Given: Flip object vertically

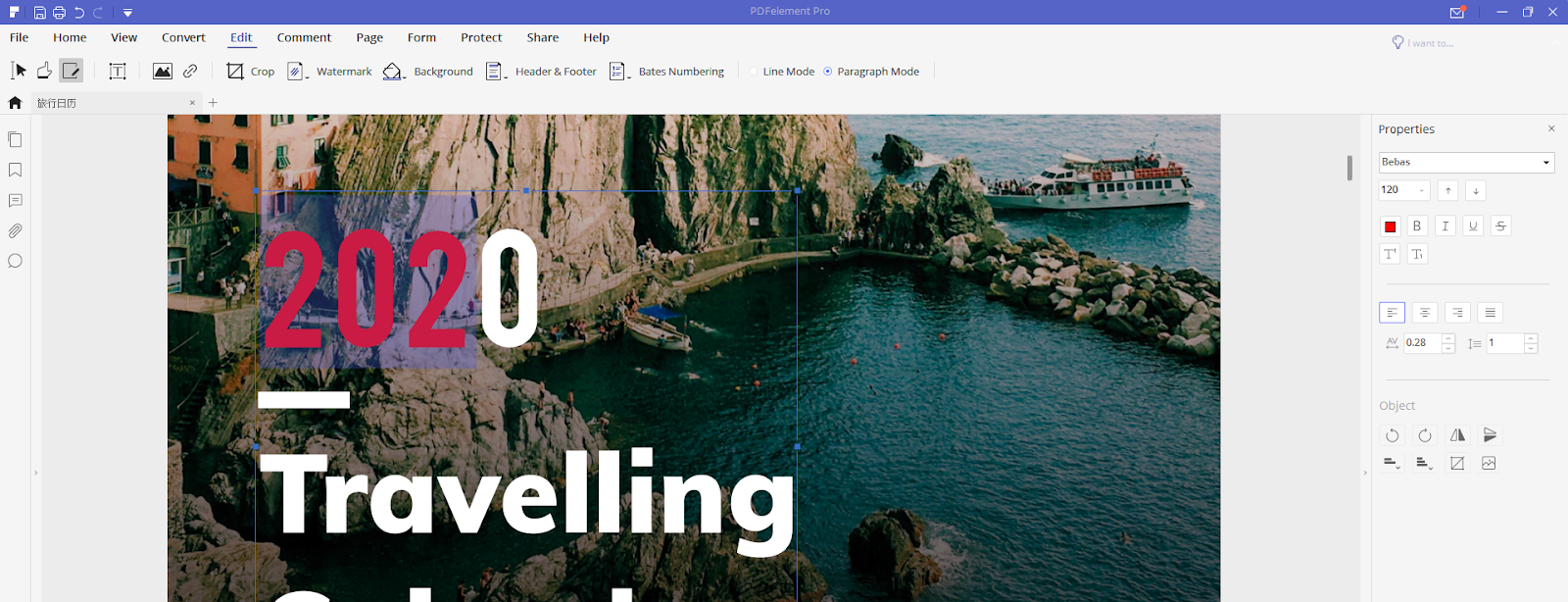Looking at the screenshot, I should point(1490,435).
